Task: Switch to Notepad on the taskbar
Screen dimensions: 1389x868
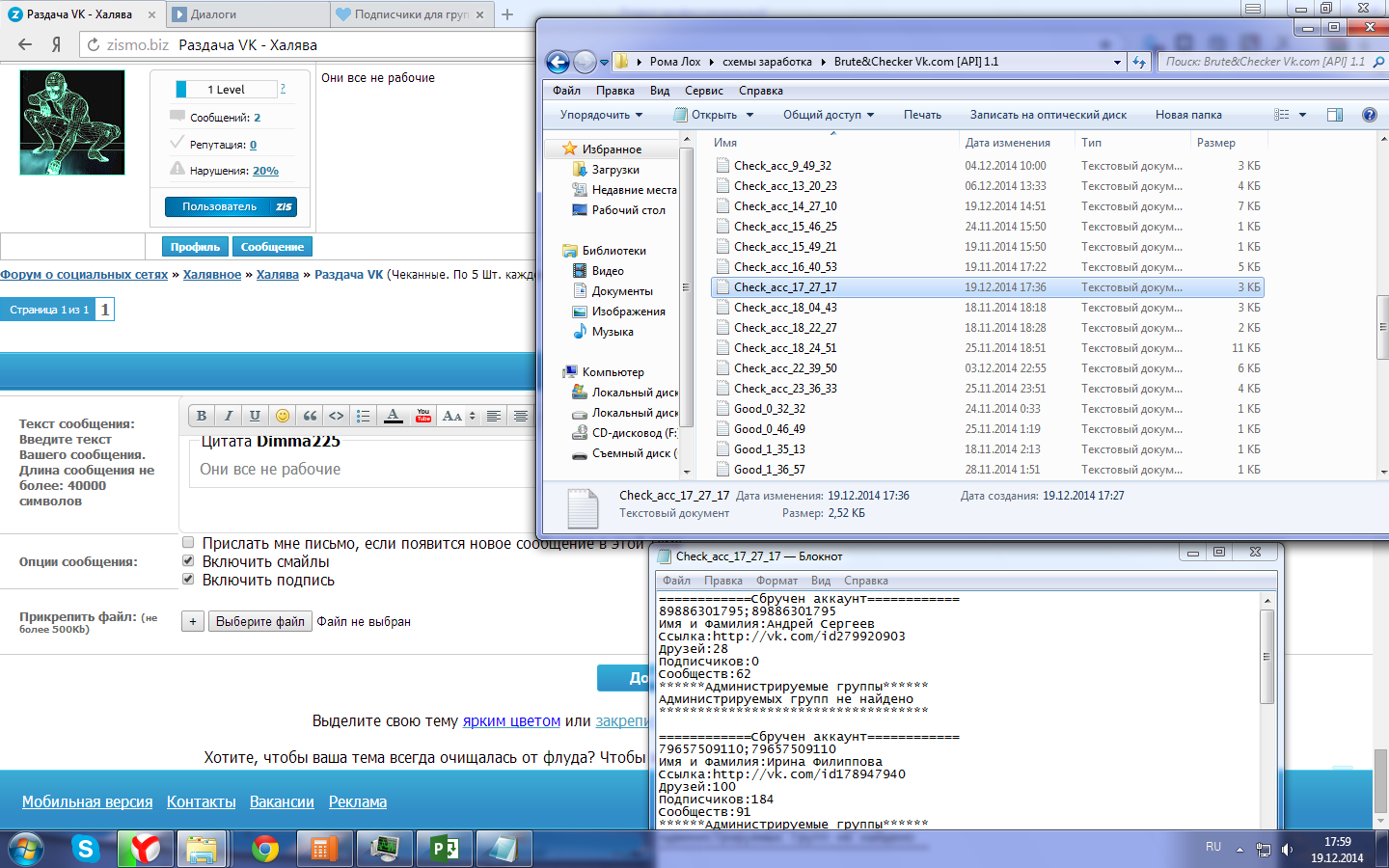Action: (x=504, y=849)
